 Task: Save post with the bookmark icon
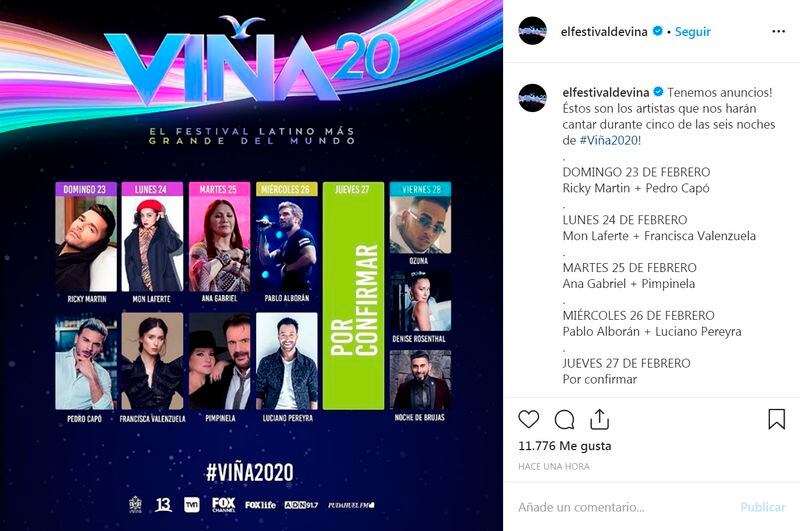tap(777, 419)
